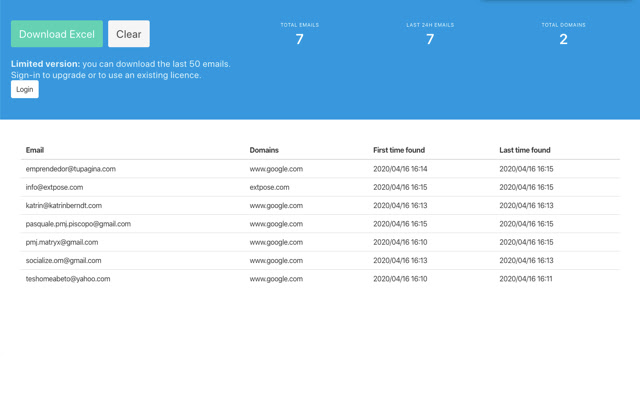Screen dimensions: 640x400
Task: Select the Last 24H Emails counter
Action: click(430, 35)
